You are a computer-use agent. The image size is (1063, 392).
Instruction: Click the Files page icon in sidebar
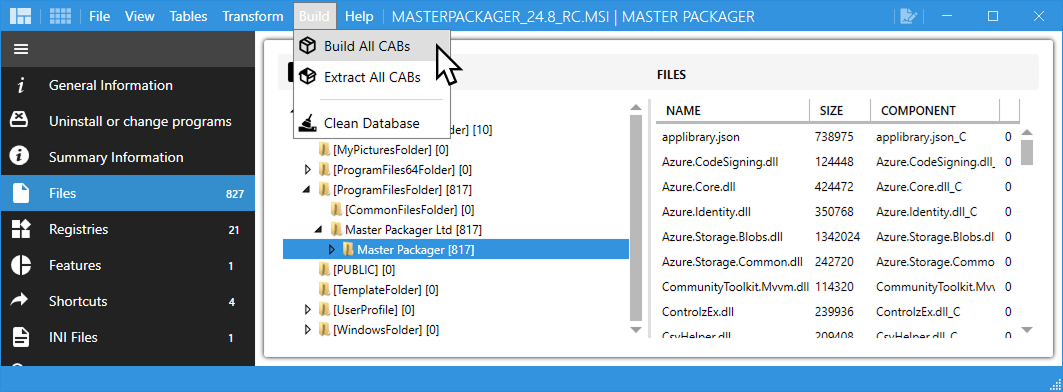coord(21,193)
